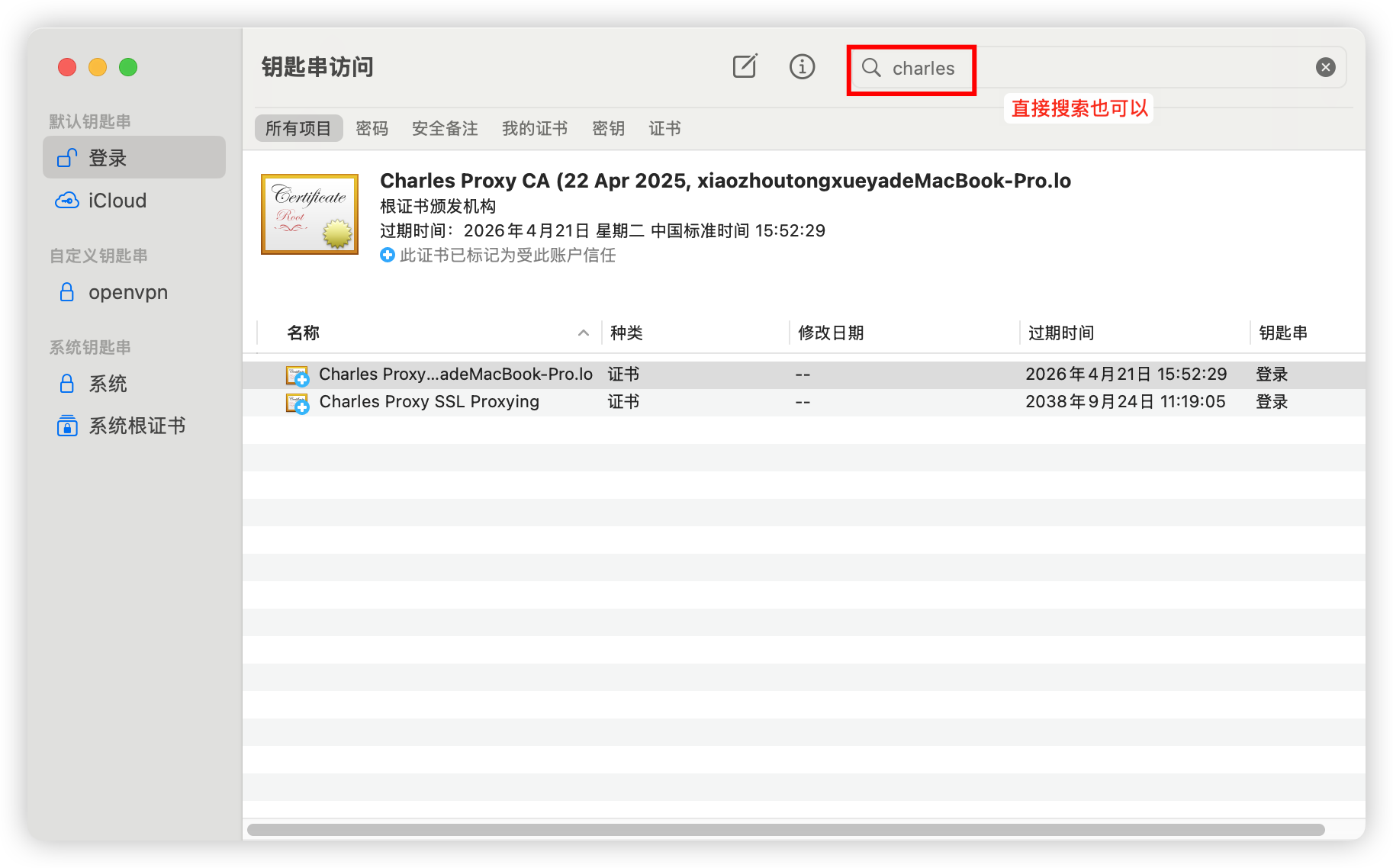Image resolution: width=1393 pixels, height=868 pixels.
Task: Focus the search field containing charles
Action: [1099, 67]
